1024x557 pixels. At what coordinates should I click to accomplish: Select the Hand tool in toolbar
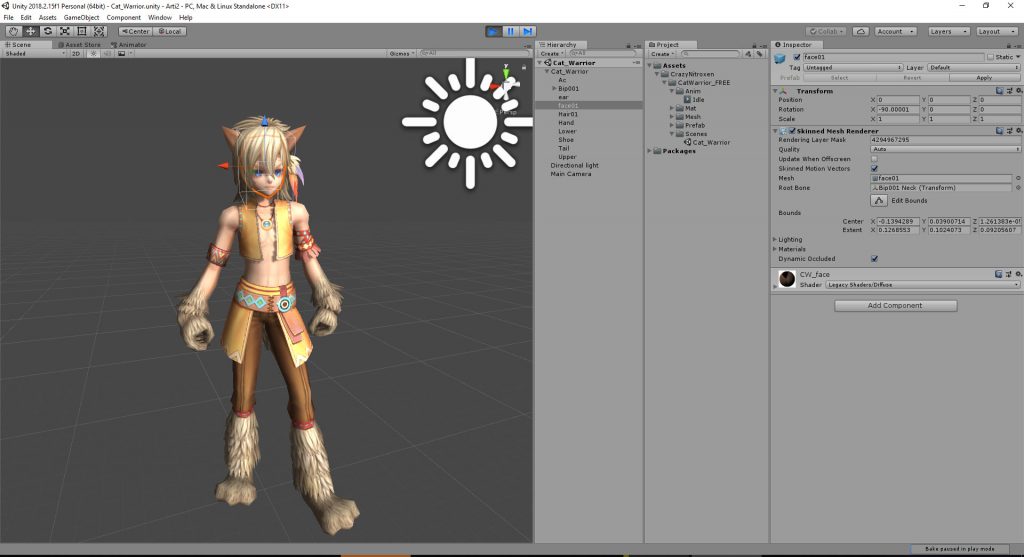[13, 31]
